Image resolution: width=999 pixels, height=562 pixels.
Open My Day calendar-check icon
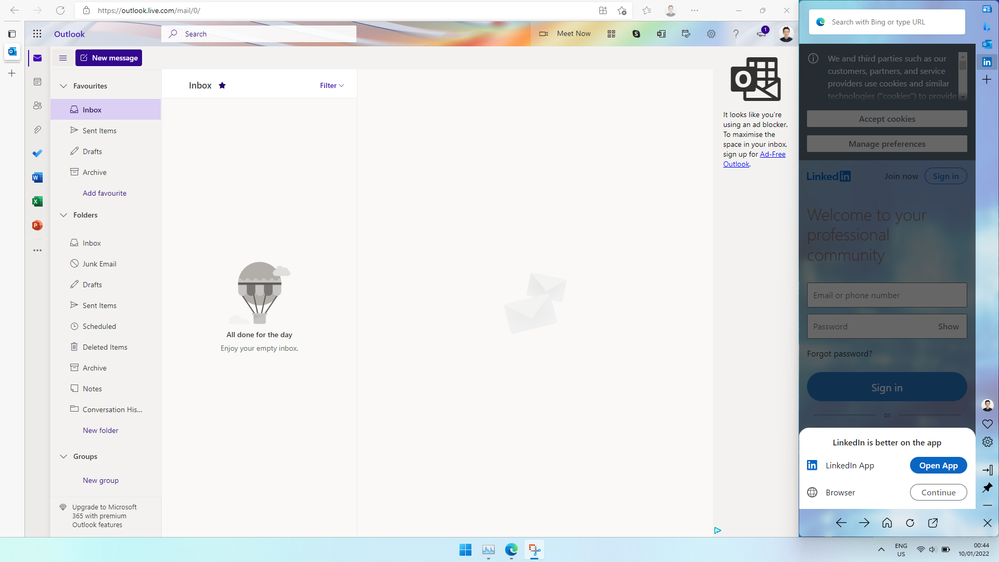pos(686,34)
